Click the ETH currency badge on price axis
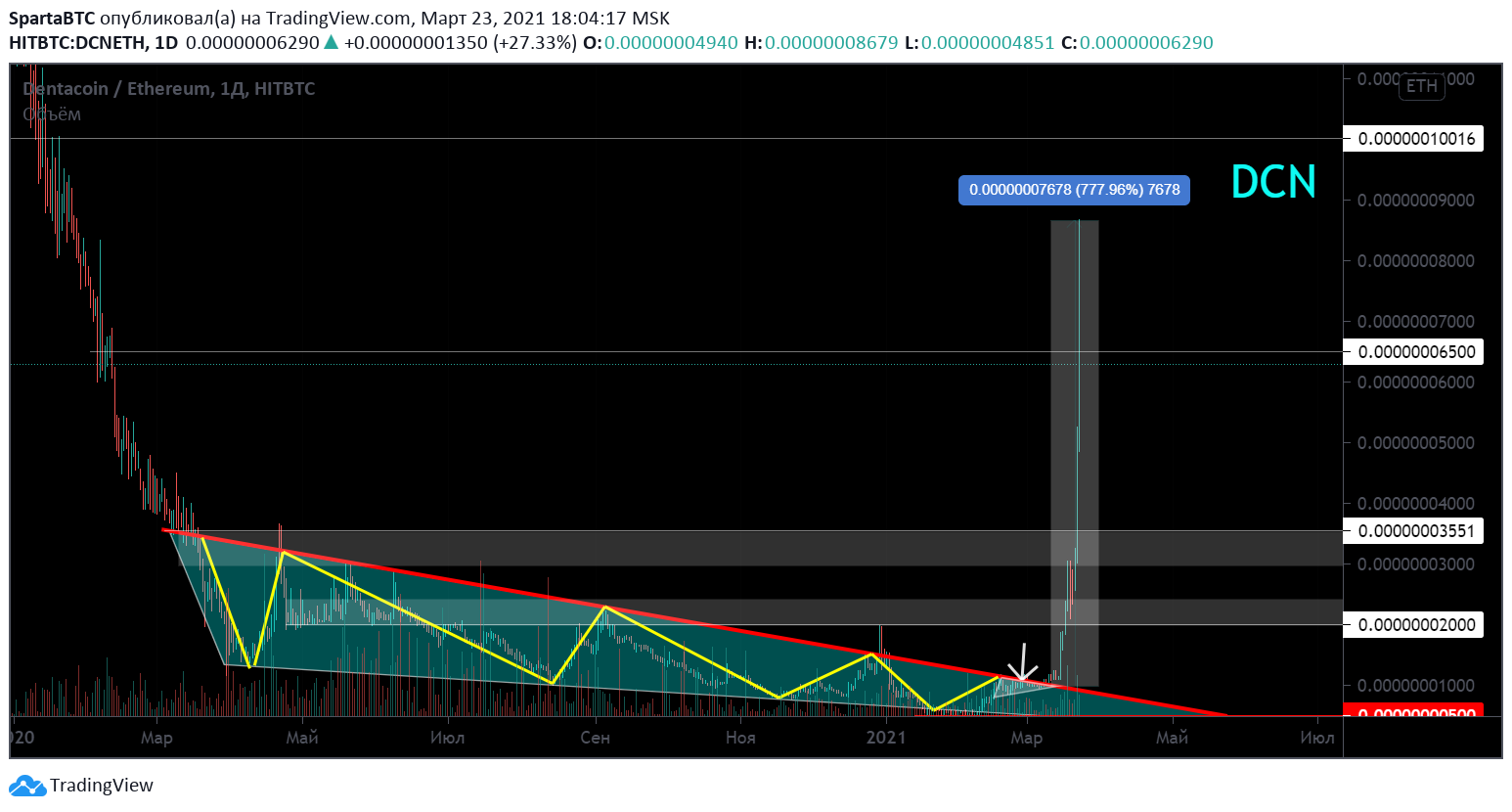Screen dimensions: 1512x812 [1422, 86]
